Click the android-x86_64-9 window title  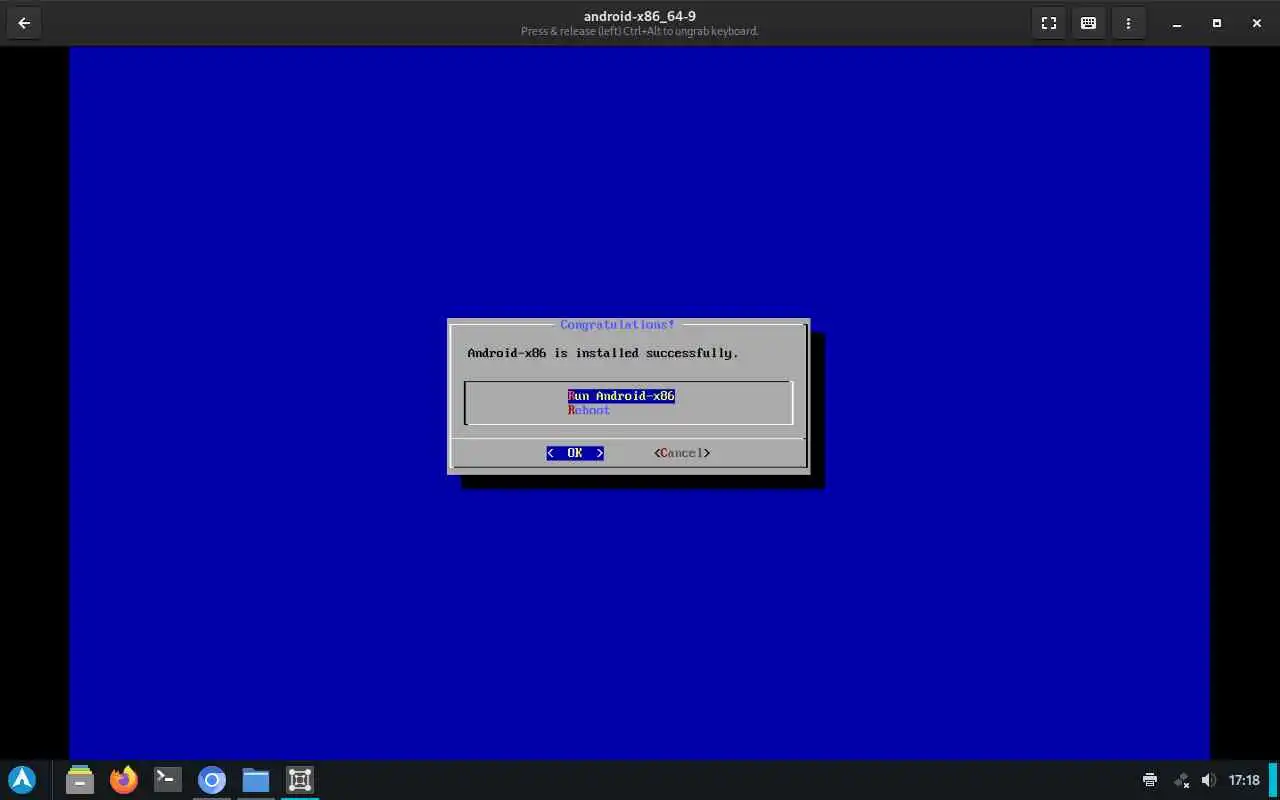click(640, 16)
